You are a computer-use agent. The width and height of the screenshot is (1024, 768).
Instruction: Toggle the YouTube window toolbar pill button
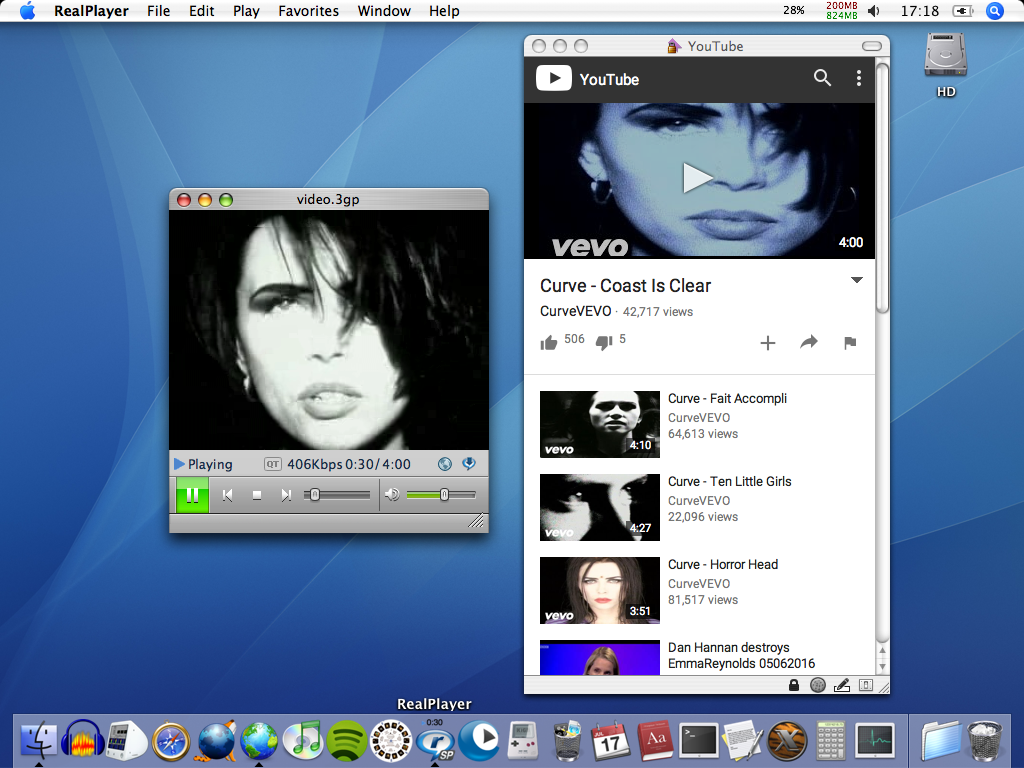(872, 46)
